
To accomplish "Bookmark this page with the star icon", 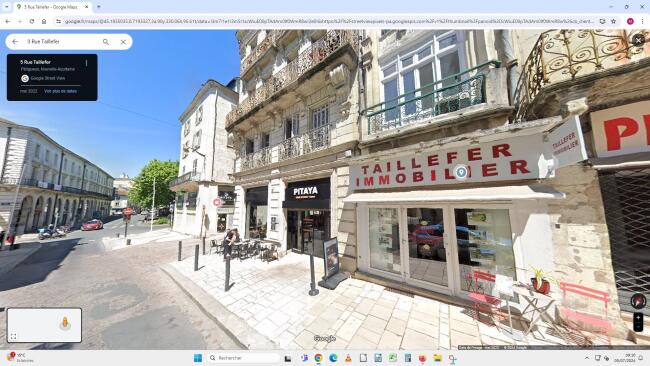I will point(614,21).
